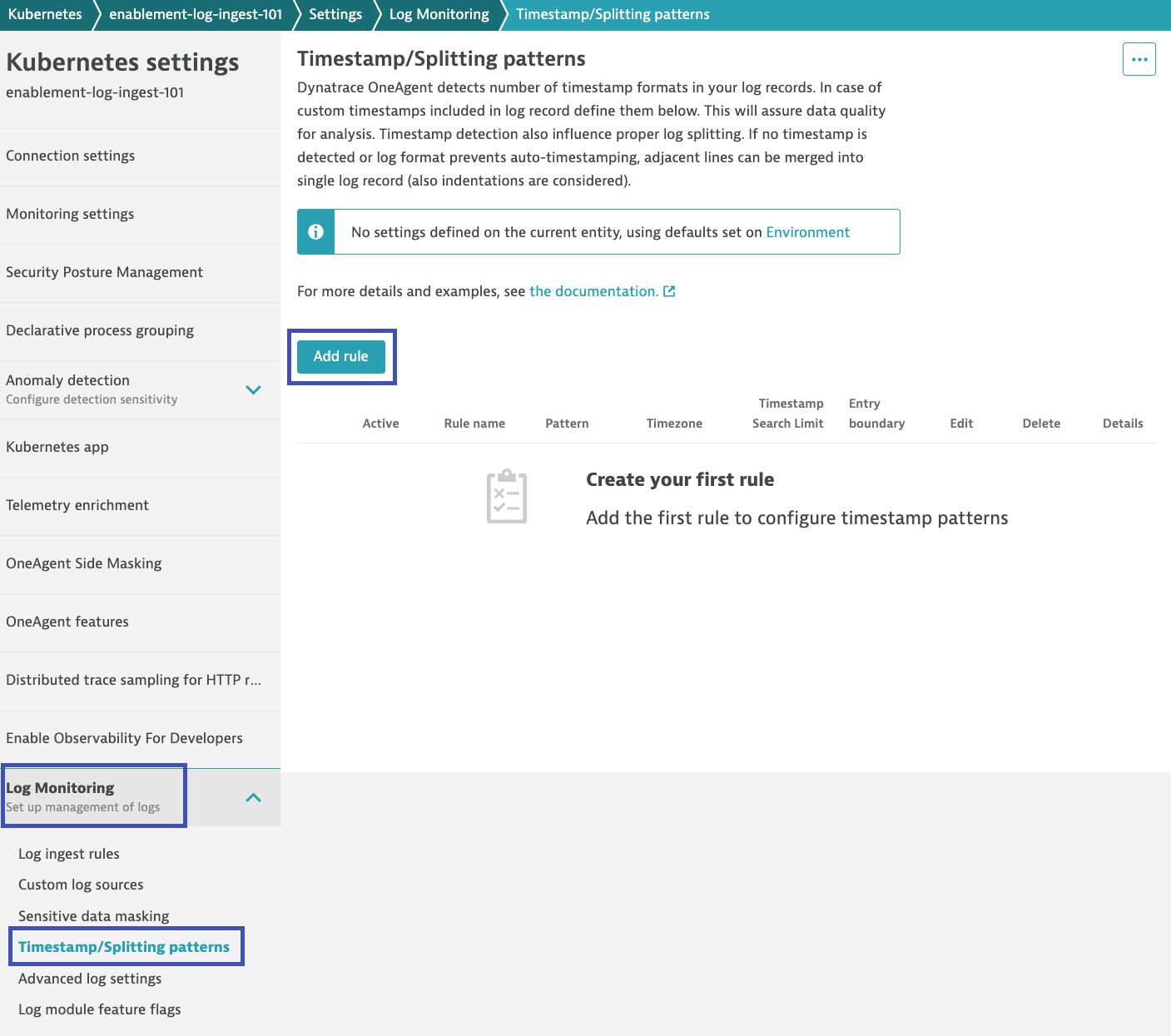Viewport: 1171px width, 1036px height.
Task: Open Enable Observability For Developers
Action: click(140, 739)
